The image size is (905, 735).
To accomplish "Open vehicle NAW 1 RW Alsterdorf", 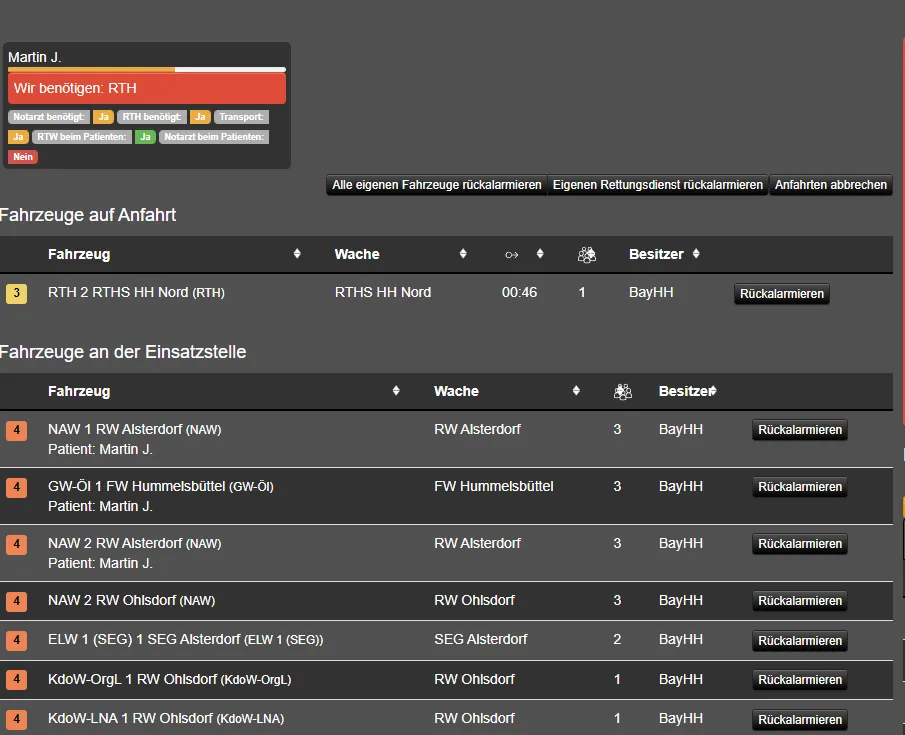I will [115, 430].
